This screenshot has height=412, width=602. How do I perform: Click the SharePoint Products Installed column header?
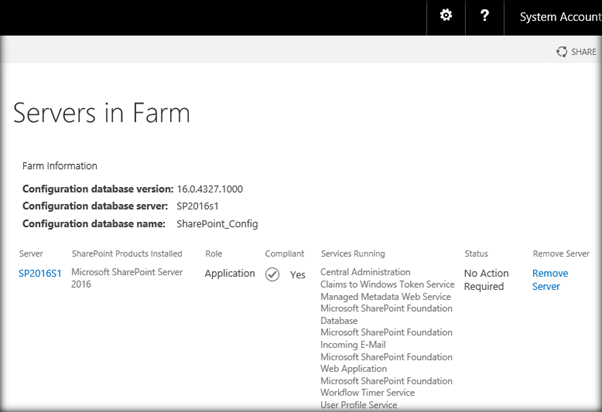pos(126,253)
